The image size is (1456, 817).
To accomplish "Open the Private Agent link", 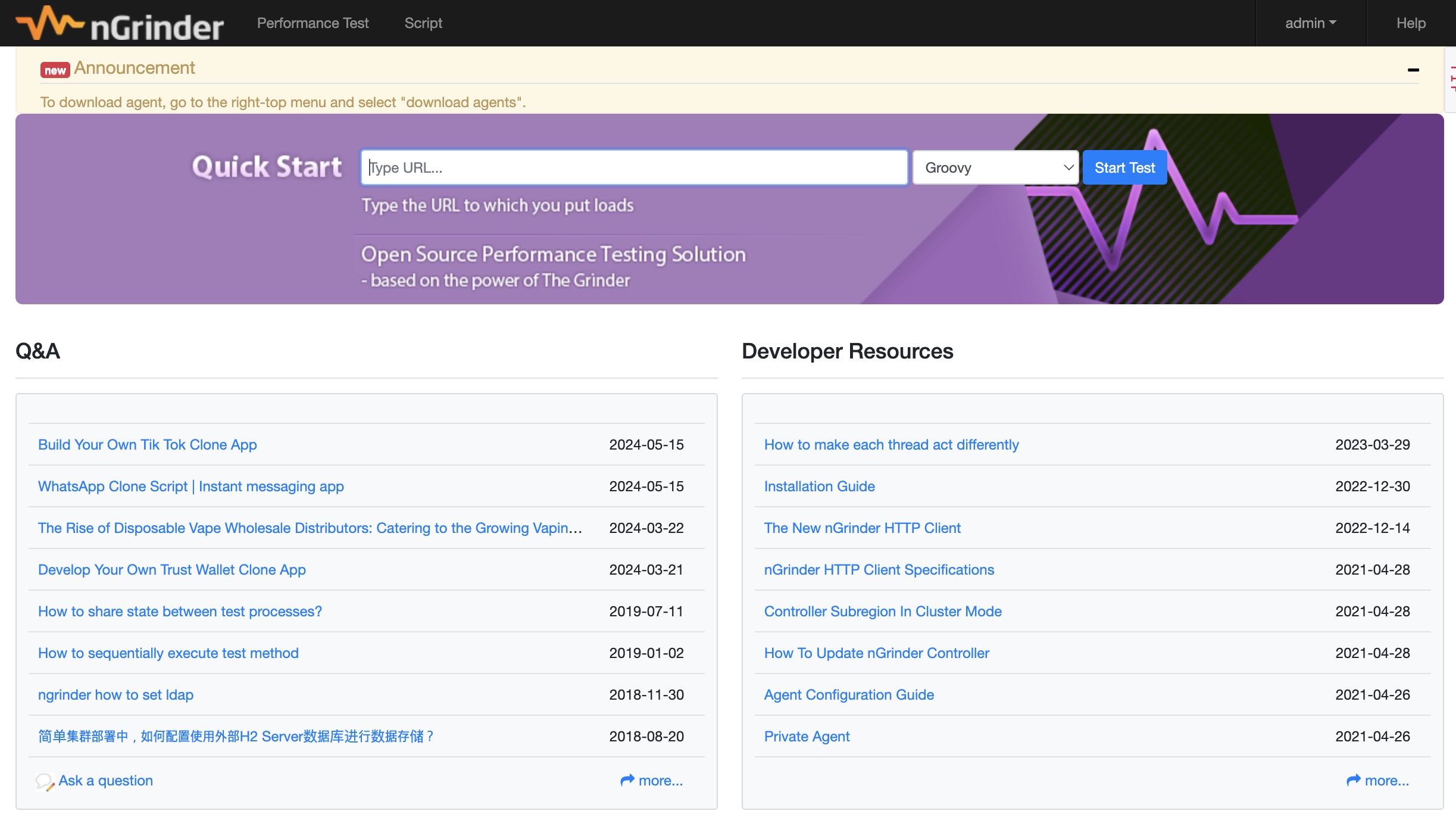I will [x=807, y=737].
